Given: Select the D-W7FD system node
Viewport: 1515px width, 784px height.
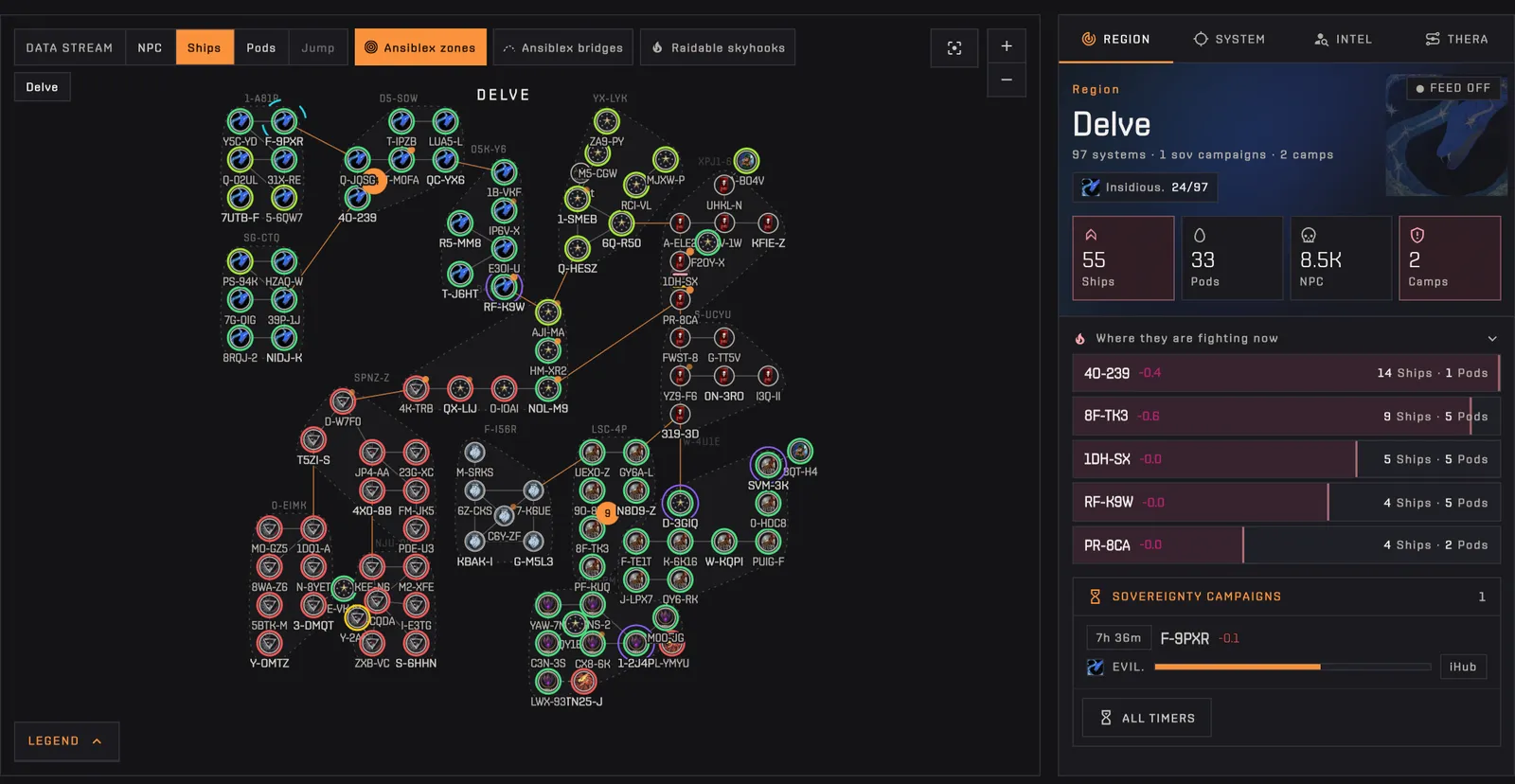Looking at the screenshot, I should 343,401.
